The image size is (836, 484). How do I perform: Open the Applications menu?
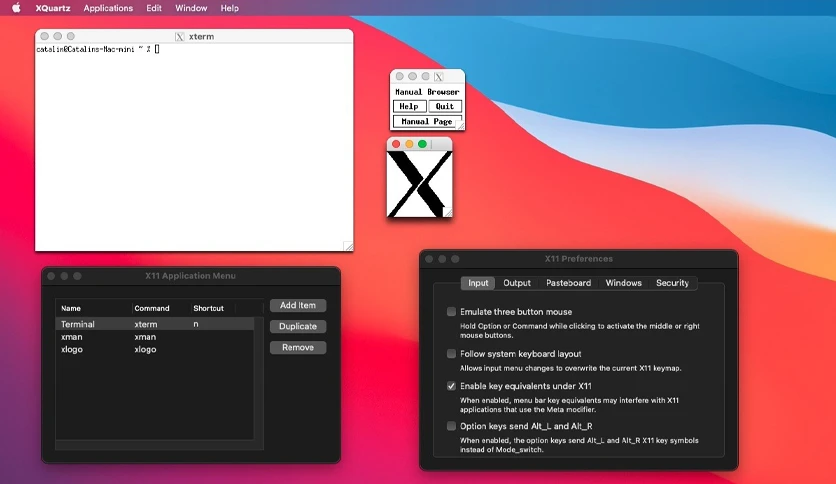[108, 8]
